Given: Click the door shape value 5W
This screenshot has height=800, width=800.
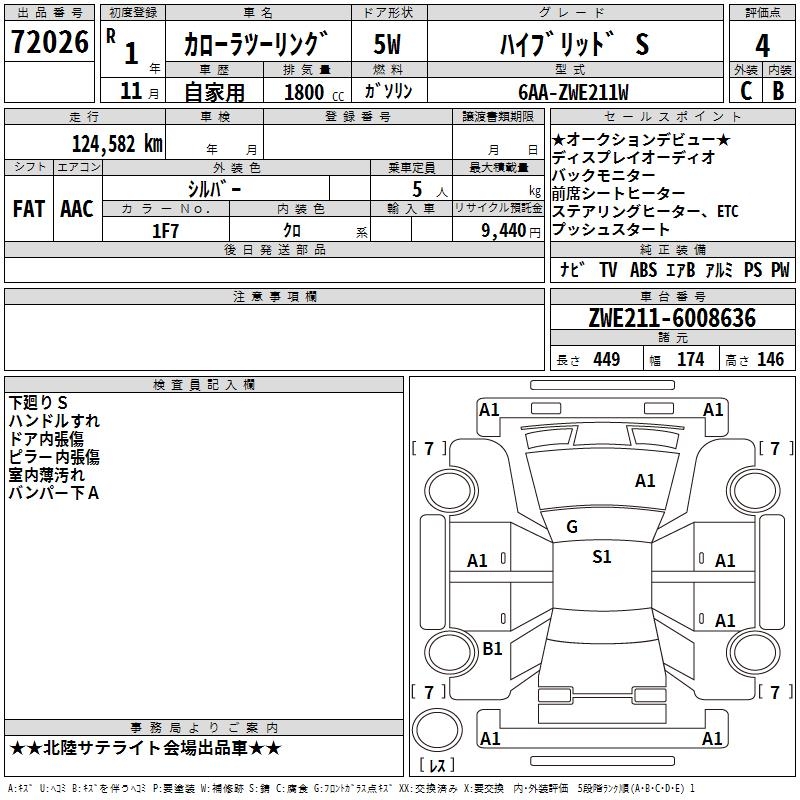Looking at the screenshot, I should point(387,44).
